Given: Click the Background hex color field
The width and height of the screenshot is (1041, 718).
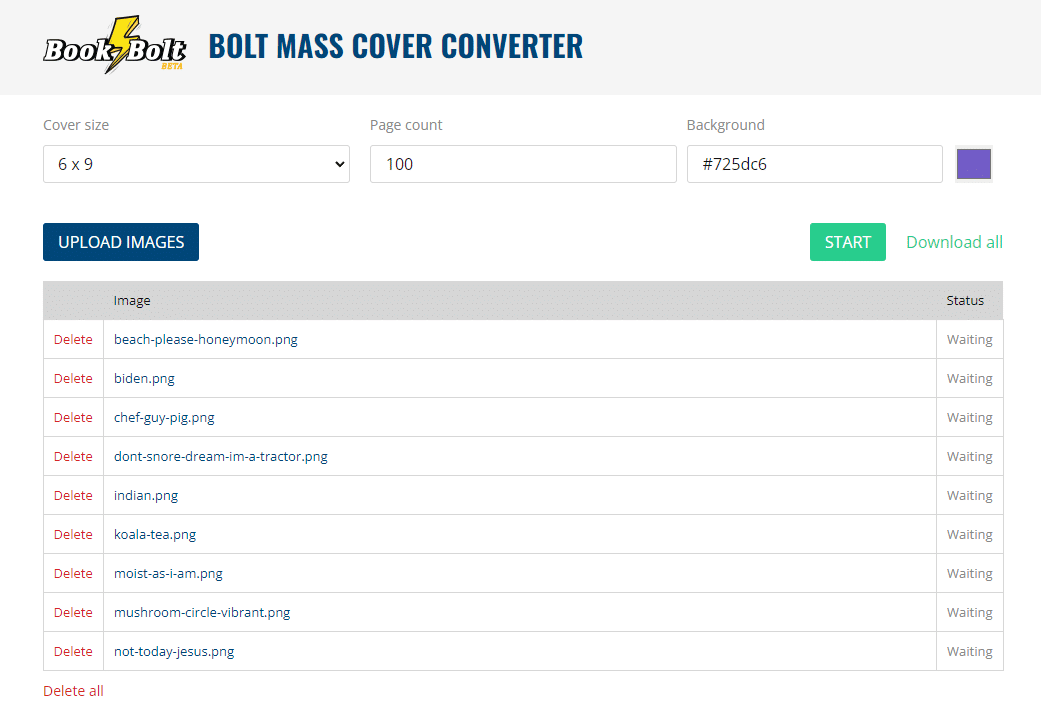Looking at the screenshot, I should point(815,164).
